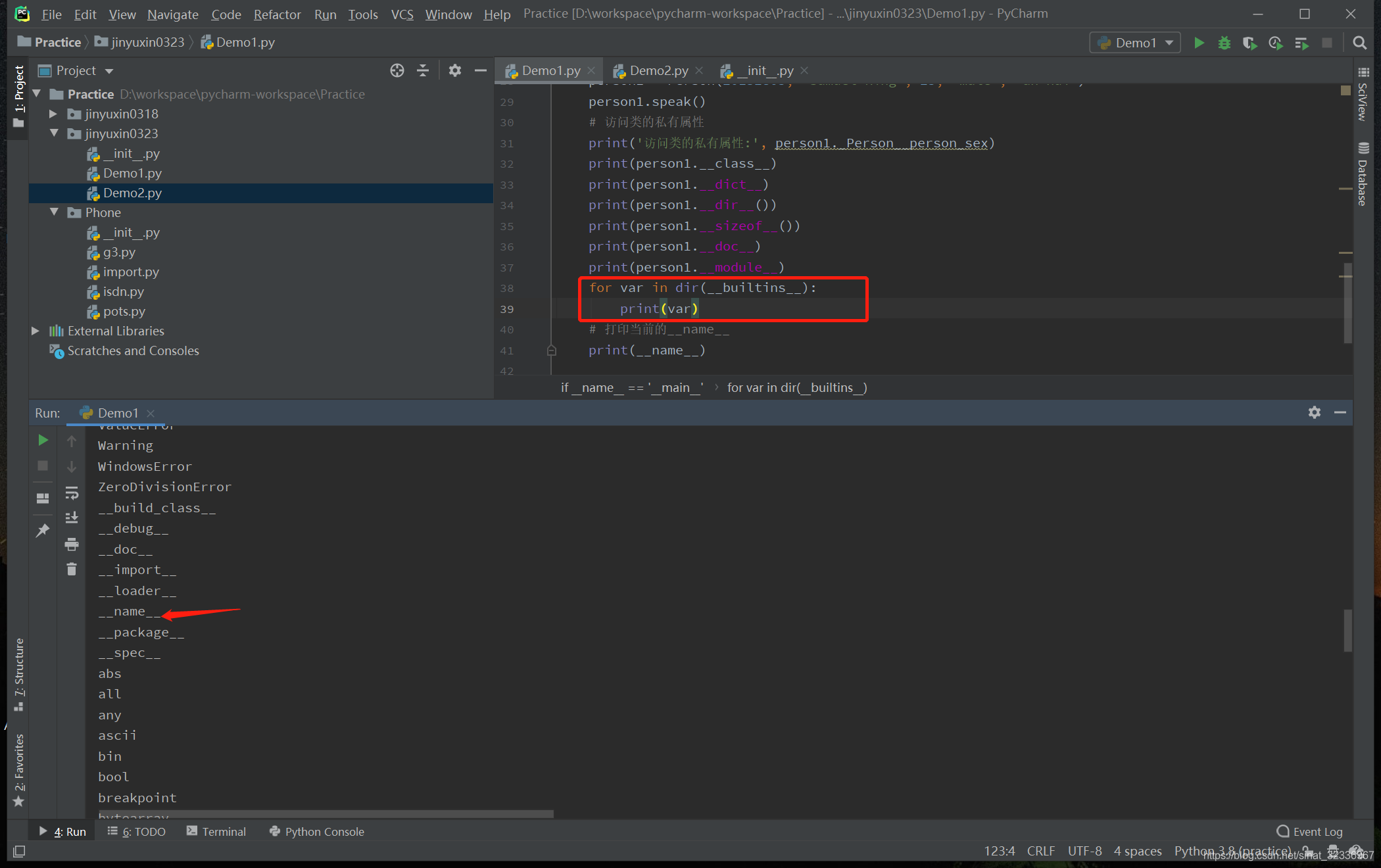The height and width of the screenshot is (868, 1381).
Task: Clear all Run console output
Action: click(72, 569)
